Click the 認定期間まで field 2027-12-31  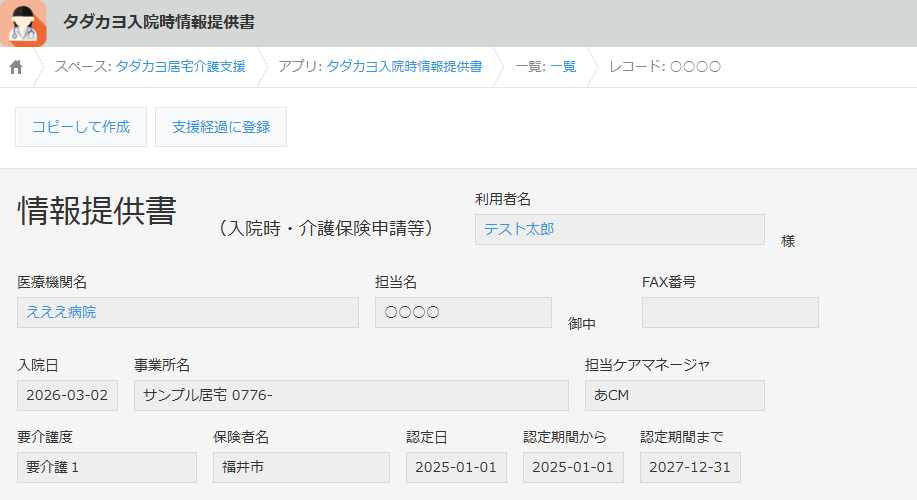(690, 467)
